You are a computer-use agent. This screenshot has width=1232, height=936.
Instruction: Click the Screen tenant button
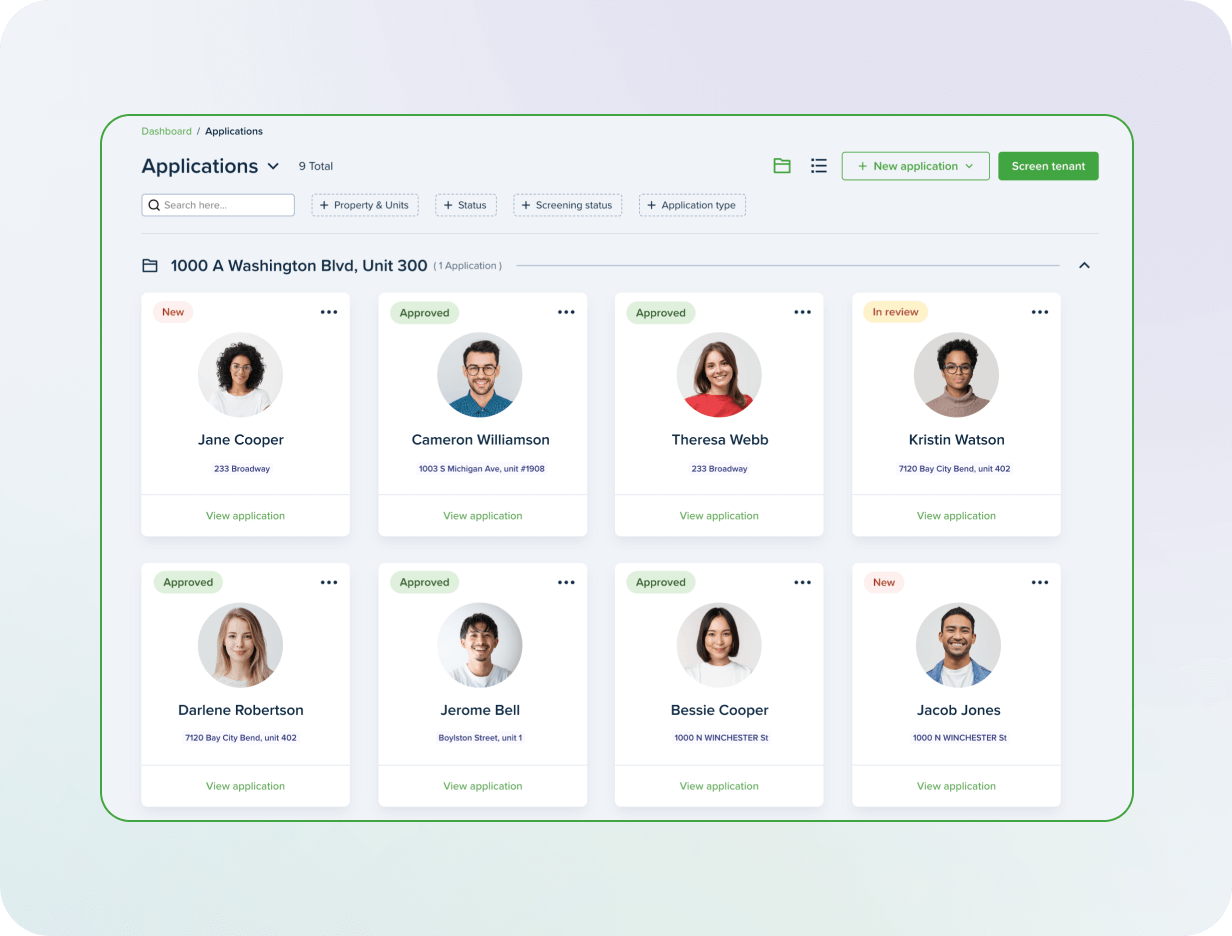pyautogui.click(x=1048, y=165)
